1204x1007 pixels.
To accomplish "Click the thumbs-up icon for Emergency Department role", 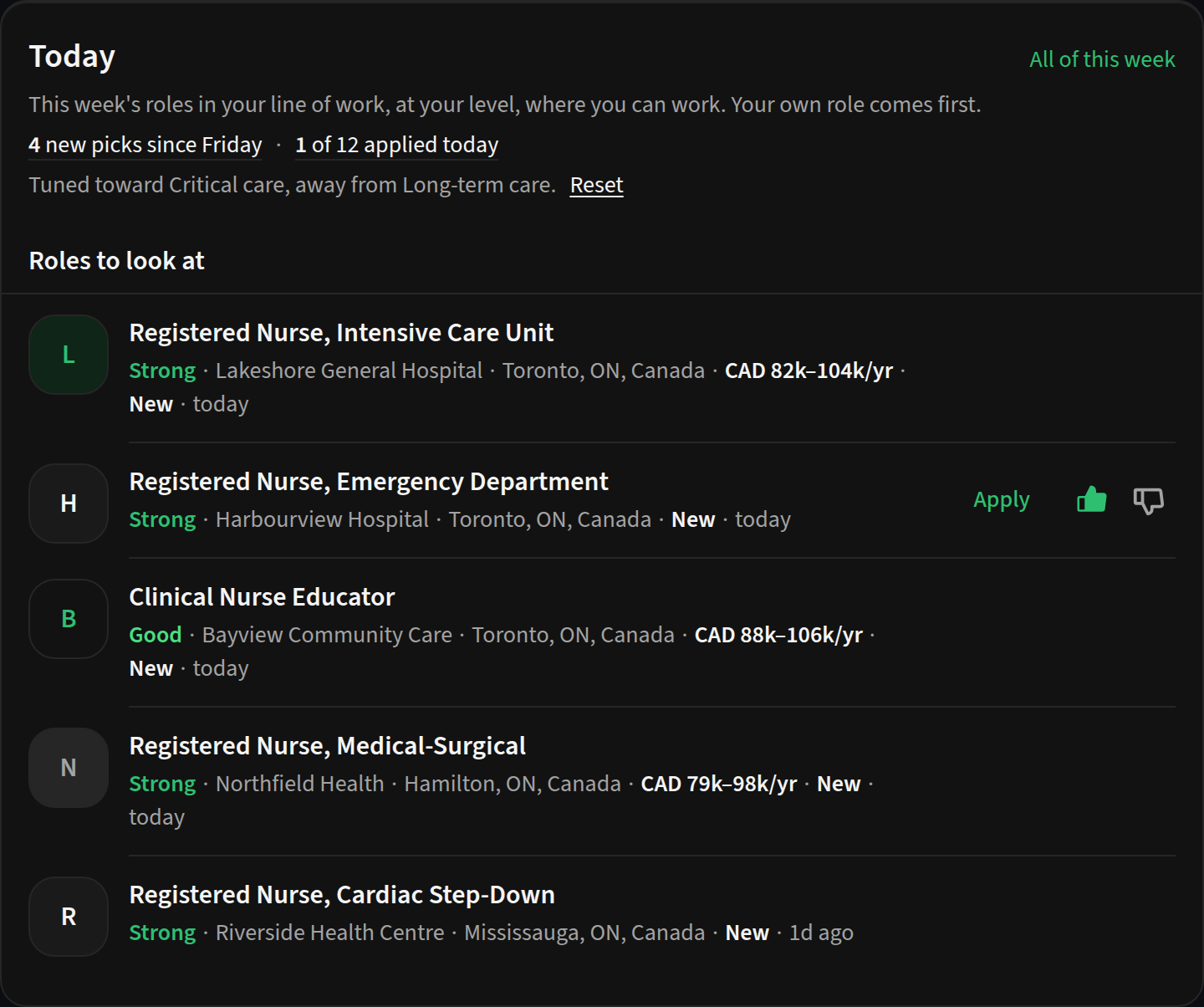I will coord(1091,500).
